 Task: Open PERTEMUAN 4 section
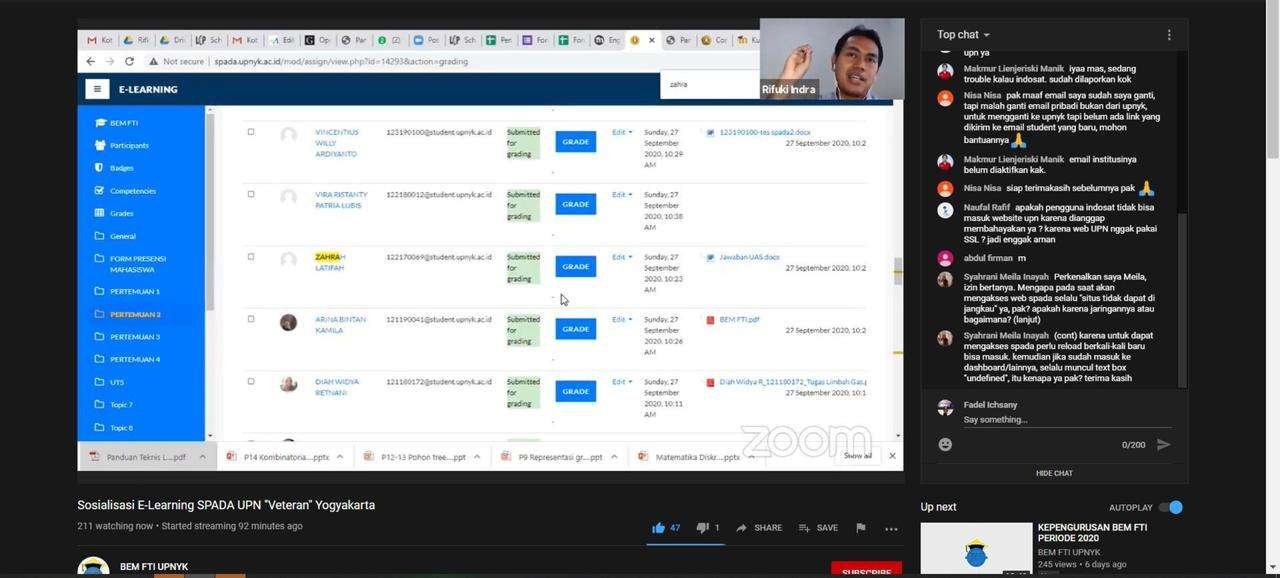(x=135, y=359)
